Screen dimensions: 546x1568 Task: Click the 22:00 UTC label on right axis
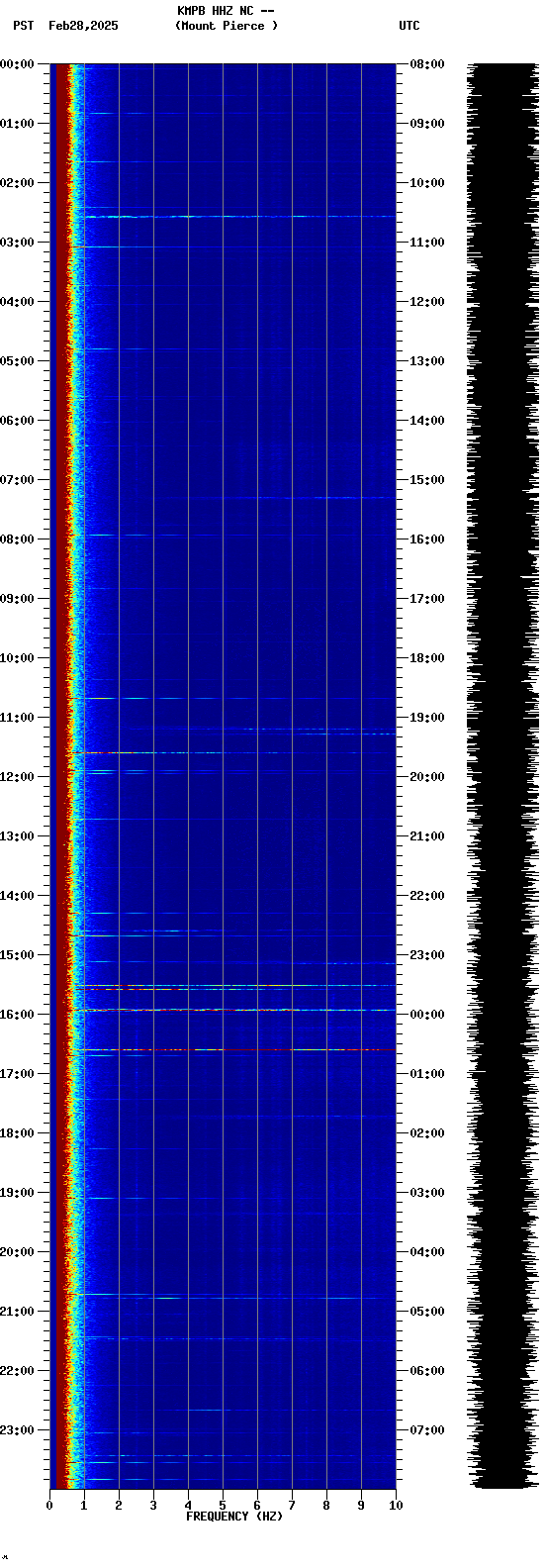pyautogui.click(x=426, y=896)
